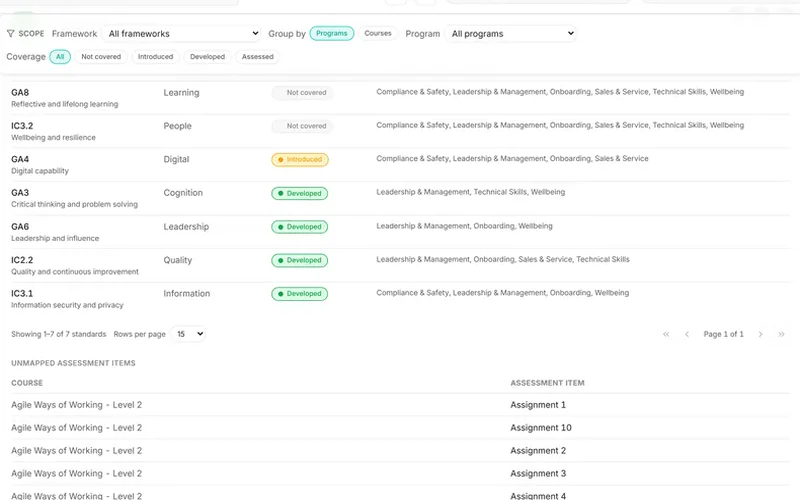Screen dimensions: 800x500
Task: Group by Courses
Action: pos(378,34)
